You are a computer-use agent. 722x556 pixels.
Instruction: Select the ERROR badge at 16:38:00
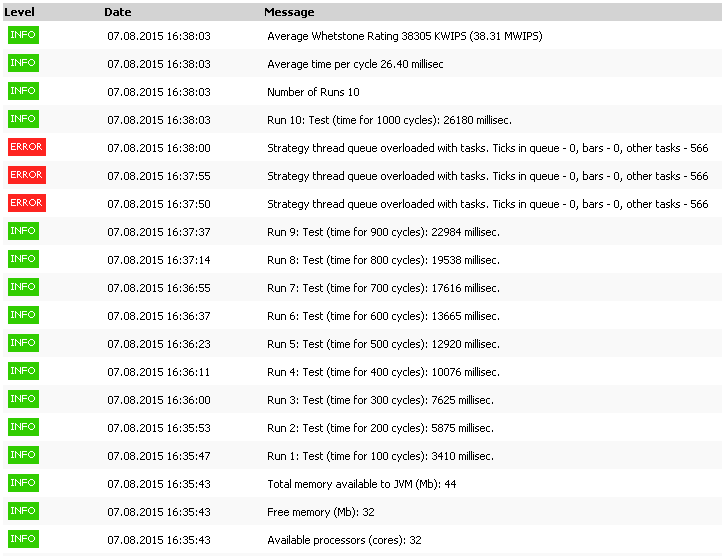pos(27,147)
